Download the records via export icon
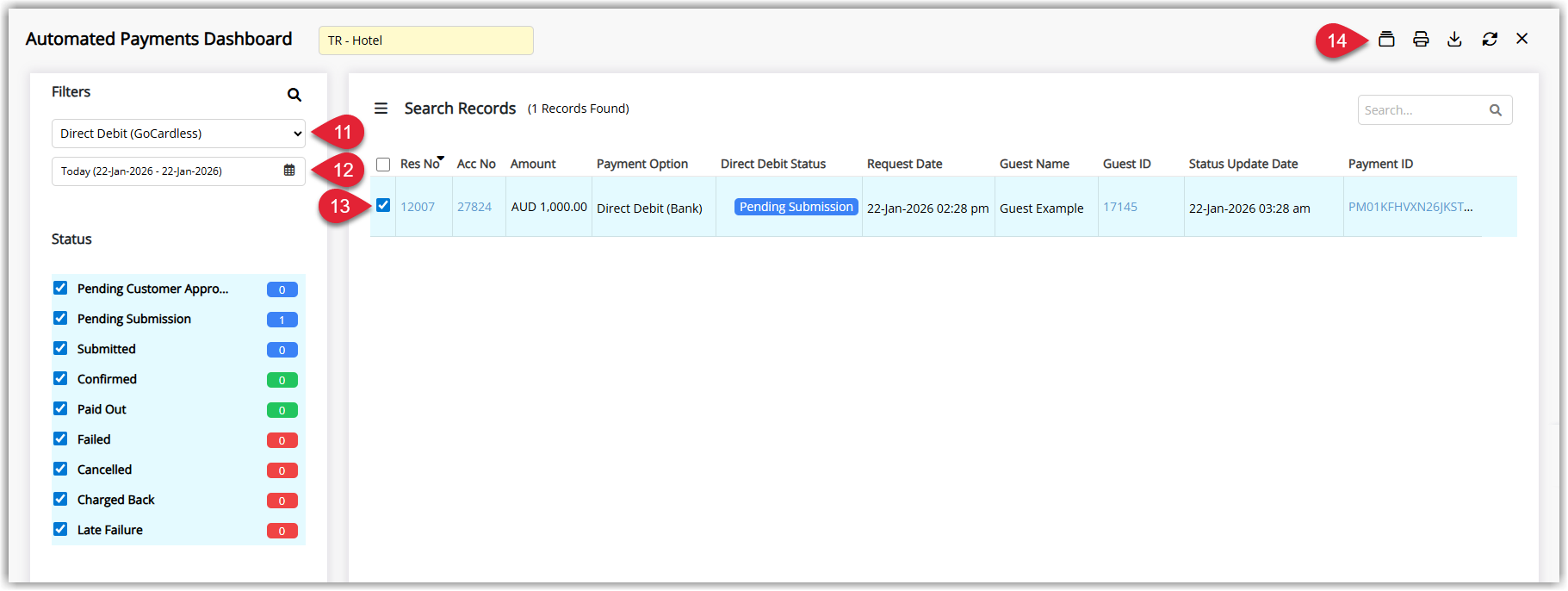The height and width of the screenshot is (591, 1568). (x=1454, y=39)
